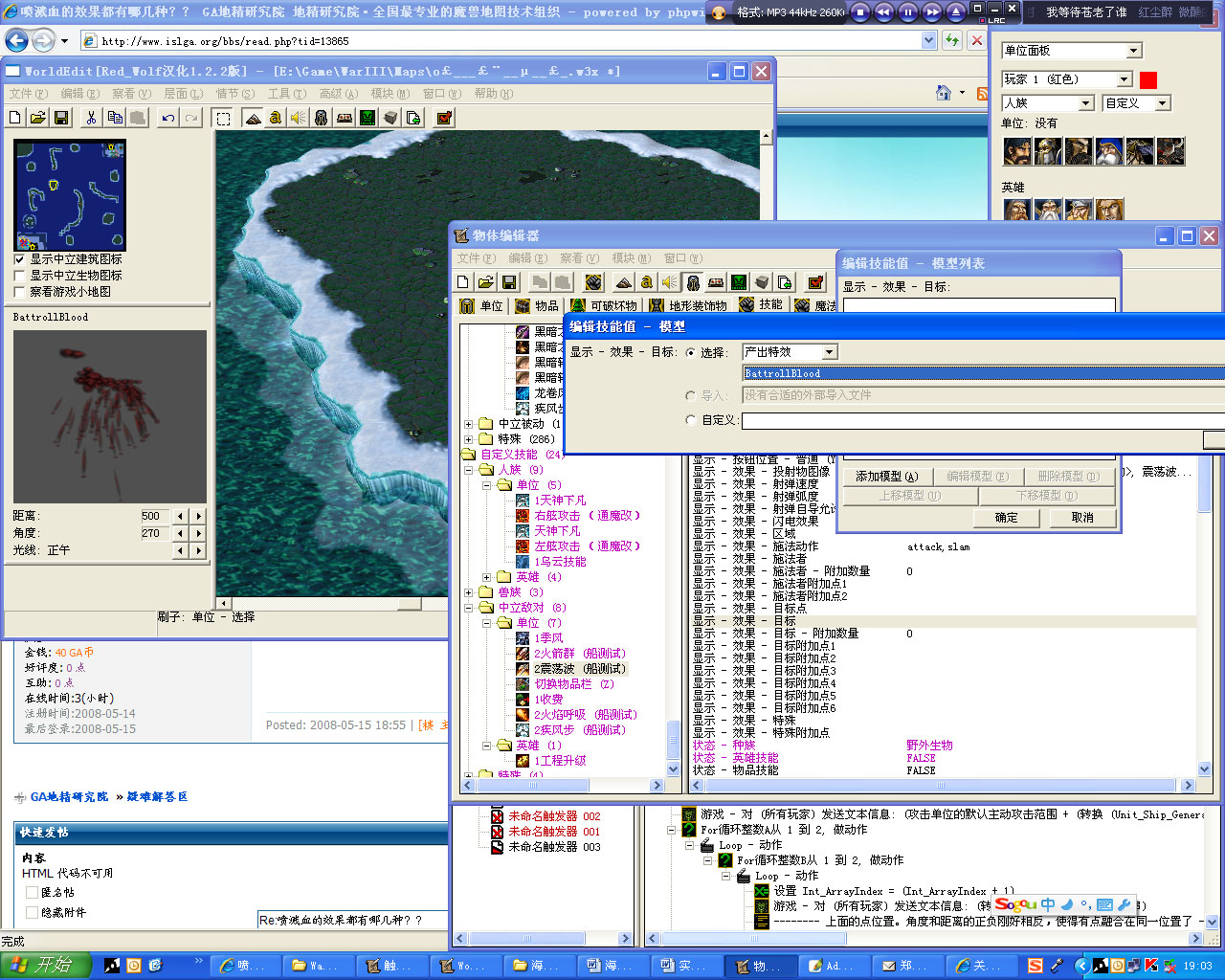Image resolution: width=1225 pixels, height=980 pixels.
Task: Click save icon in Object Editor toolbar
Action: 509,282
